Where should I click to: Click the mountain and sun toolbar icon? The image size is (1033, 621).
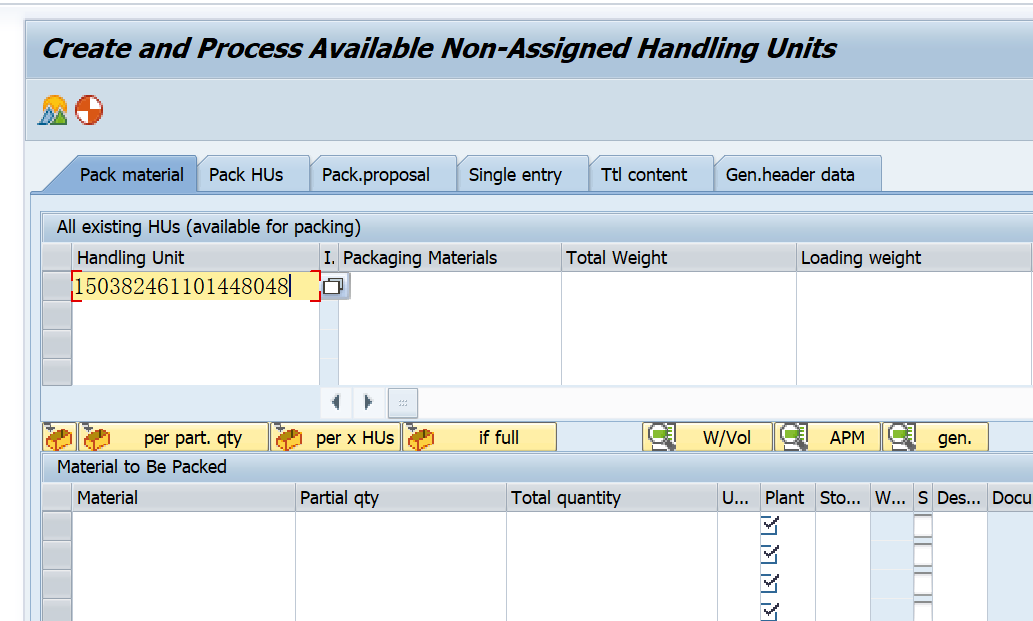(x=53, y=110)
